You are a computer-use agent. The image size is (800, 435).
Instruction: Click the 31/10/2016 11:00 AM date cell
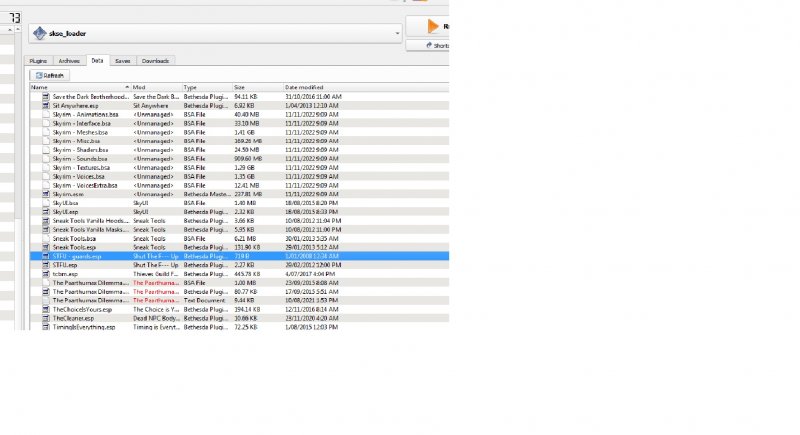click(313, 96)
